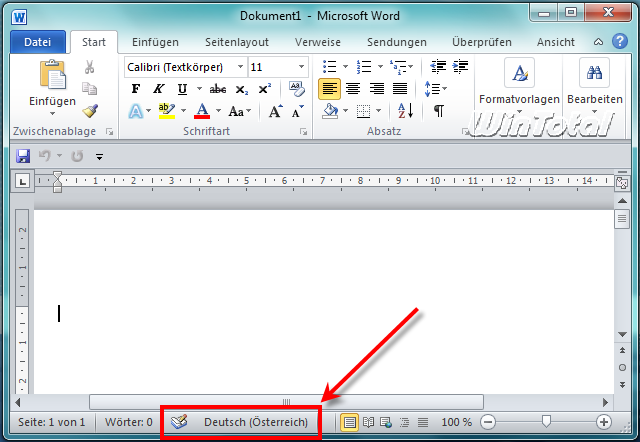Open the Formatvorlagen gallery
640x442 pixels.
519,87
